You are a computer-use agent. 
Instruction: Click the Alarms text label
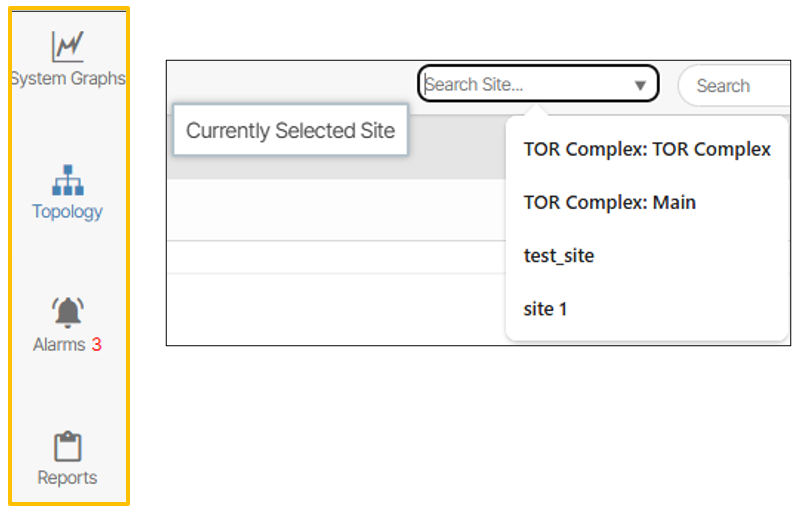click(59, 344)
